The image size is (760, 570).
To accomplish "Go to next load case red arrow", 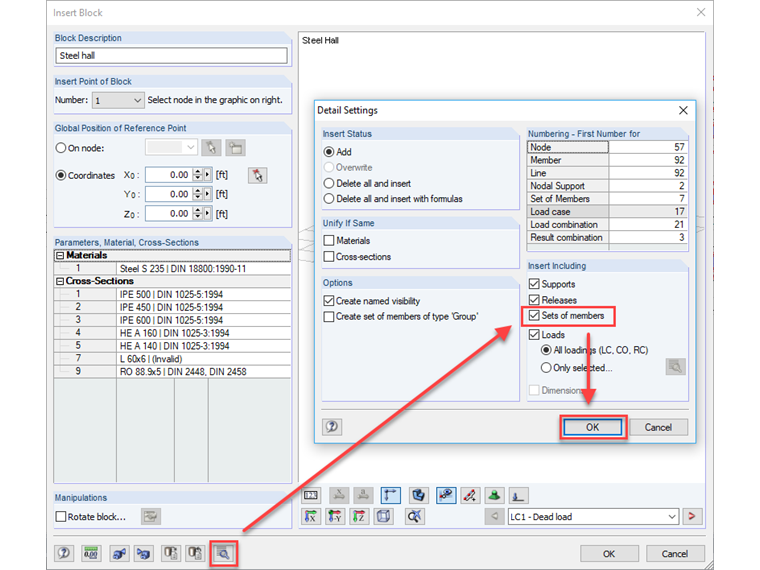I will pos(692,517).
